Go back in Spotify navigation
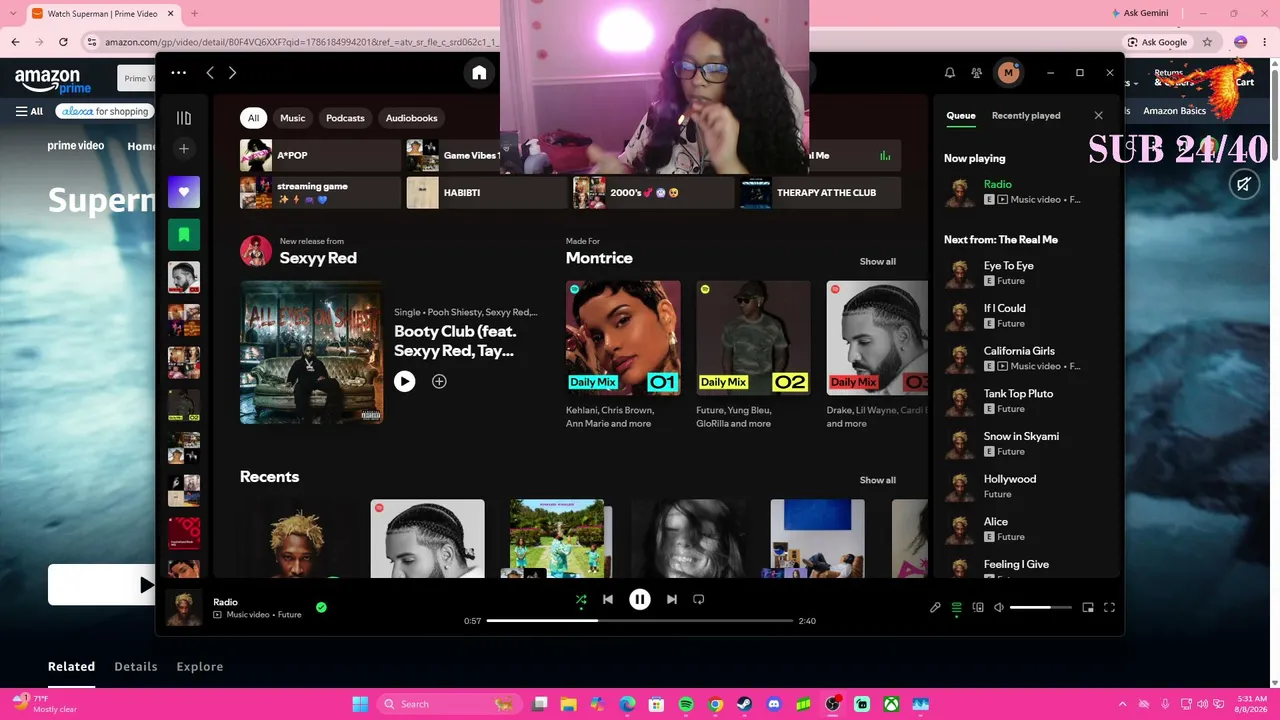This screenshot has height=720, width=1280. (210, 73)
